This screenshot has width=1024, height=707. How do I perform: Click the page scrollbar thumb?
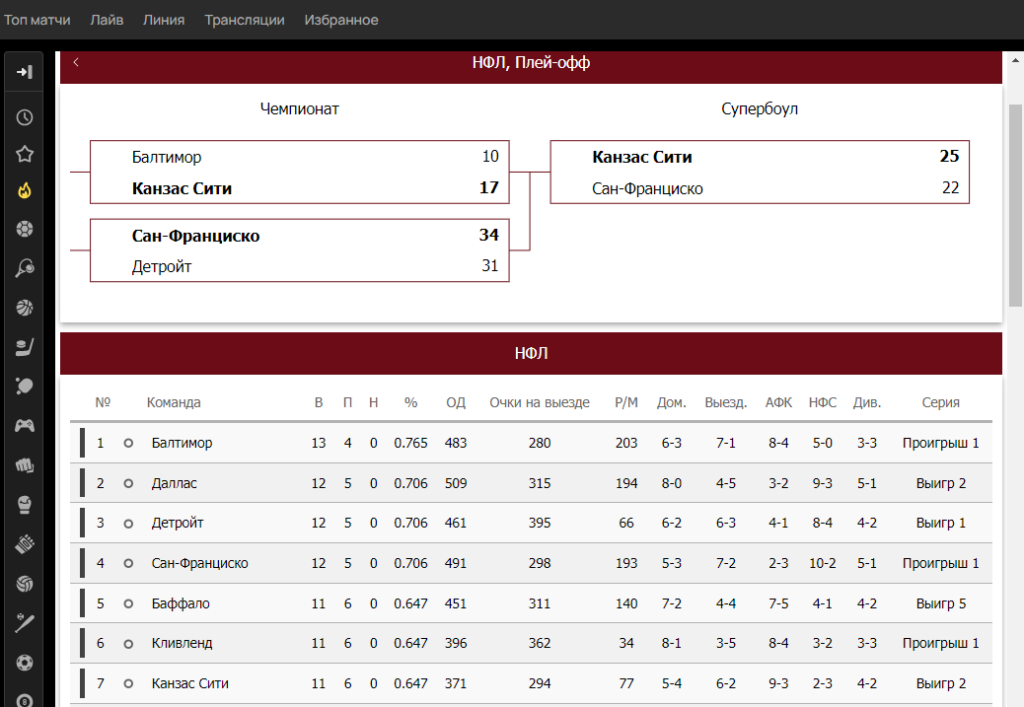[1015, 205]
